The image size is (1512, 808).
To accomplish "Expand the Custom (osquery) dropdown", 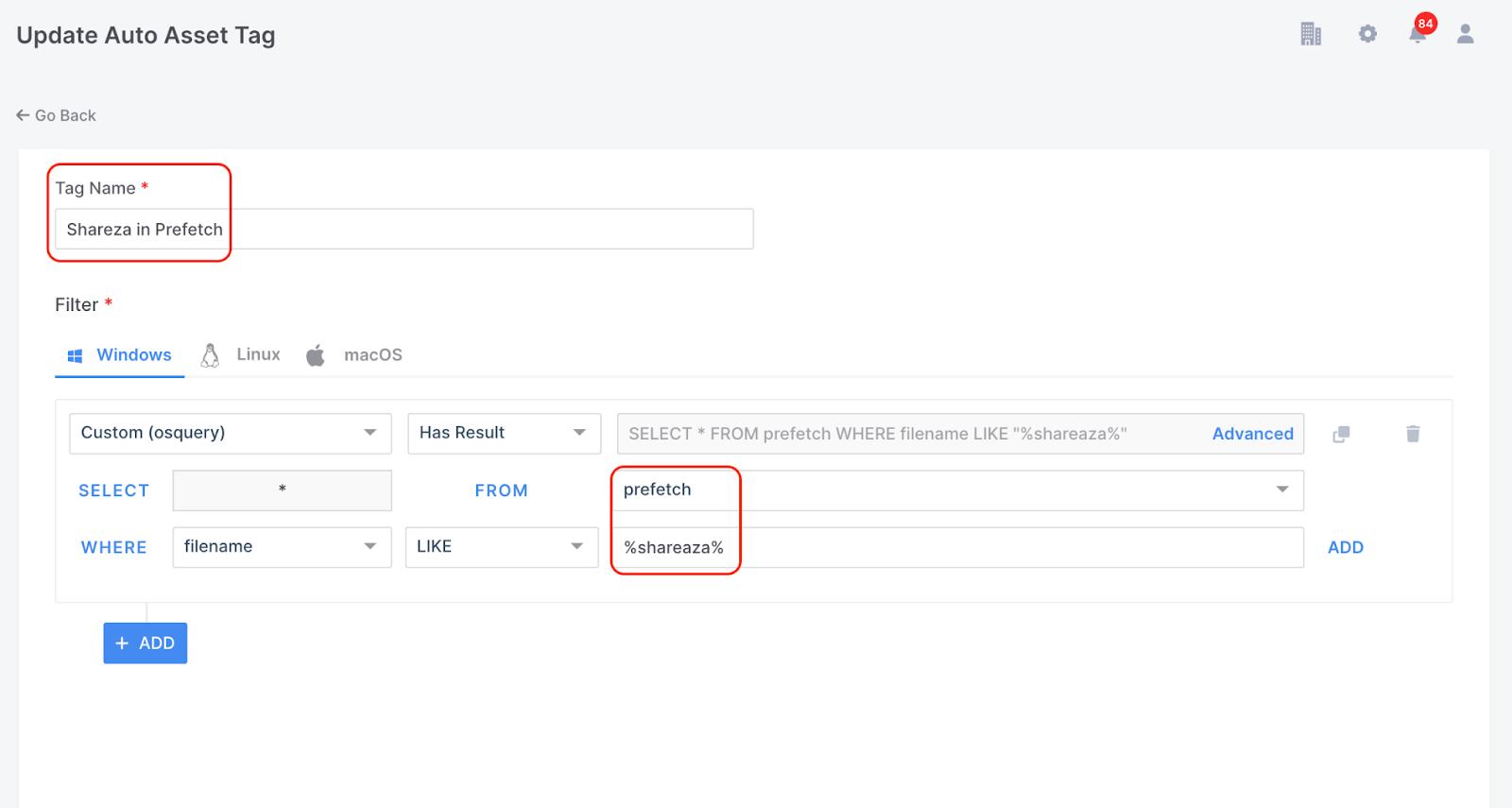I will tap(230, 433).
